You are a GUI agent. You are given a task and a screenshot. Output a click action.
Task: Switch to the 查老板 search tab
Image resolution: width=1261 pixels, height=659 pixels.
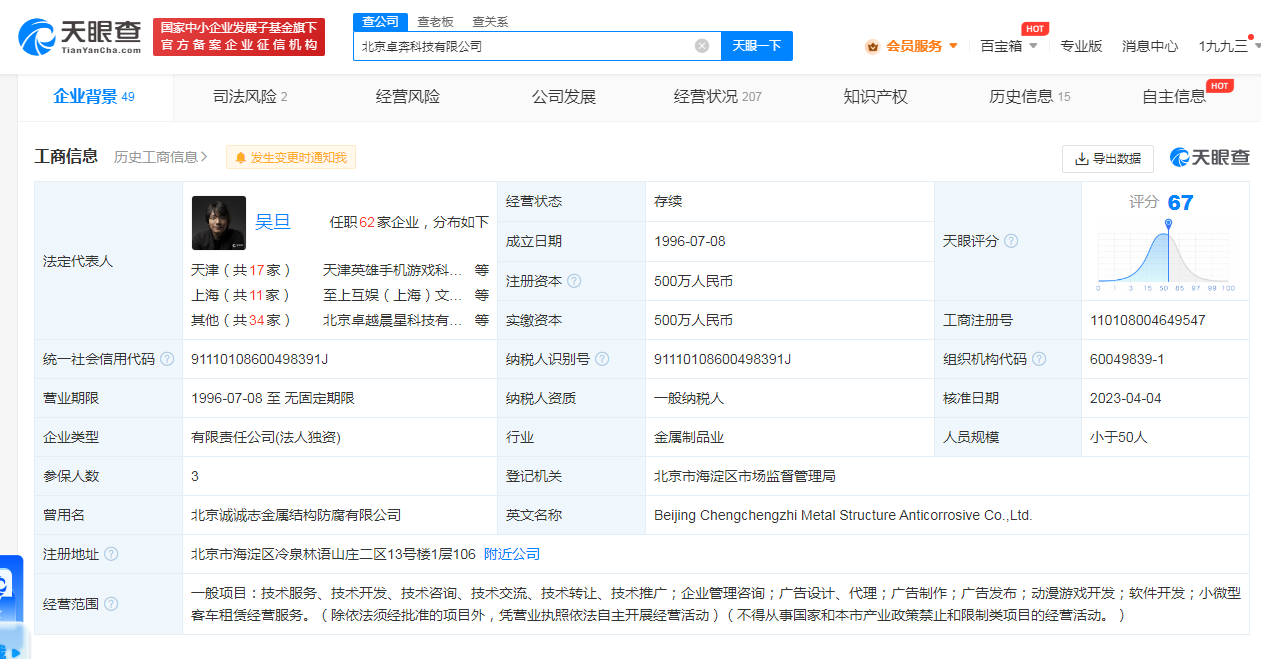coord(435,21)
